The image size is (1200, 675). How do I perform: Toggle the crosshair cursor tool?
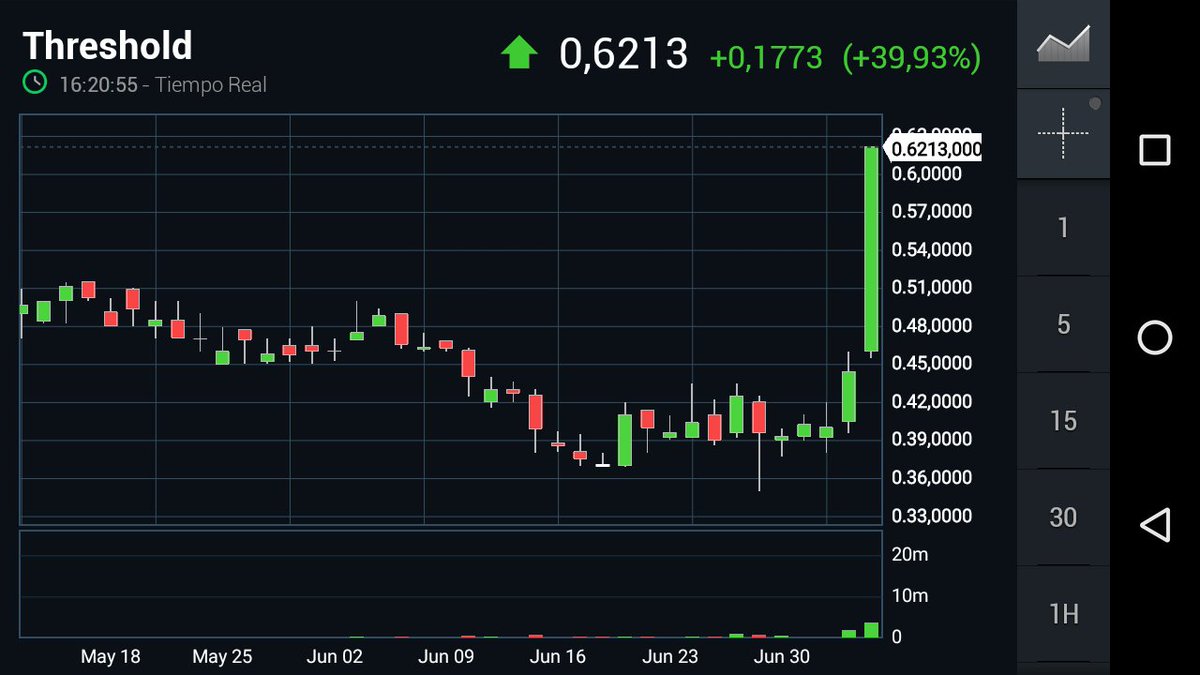pos(1063,132)
